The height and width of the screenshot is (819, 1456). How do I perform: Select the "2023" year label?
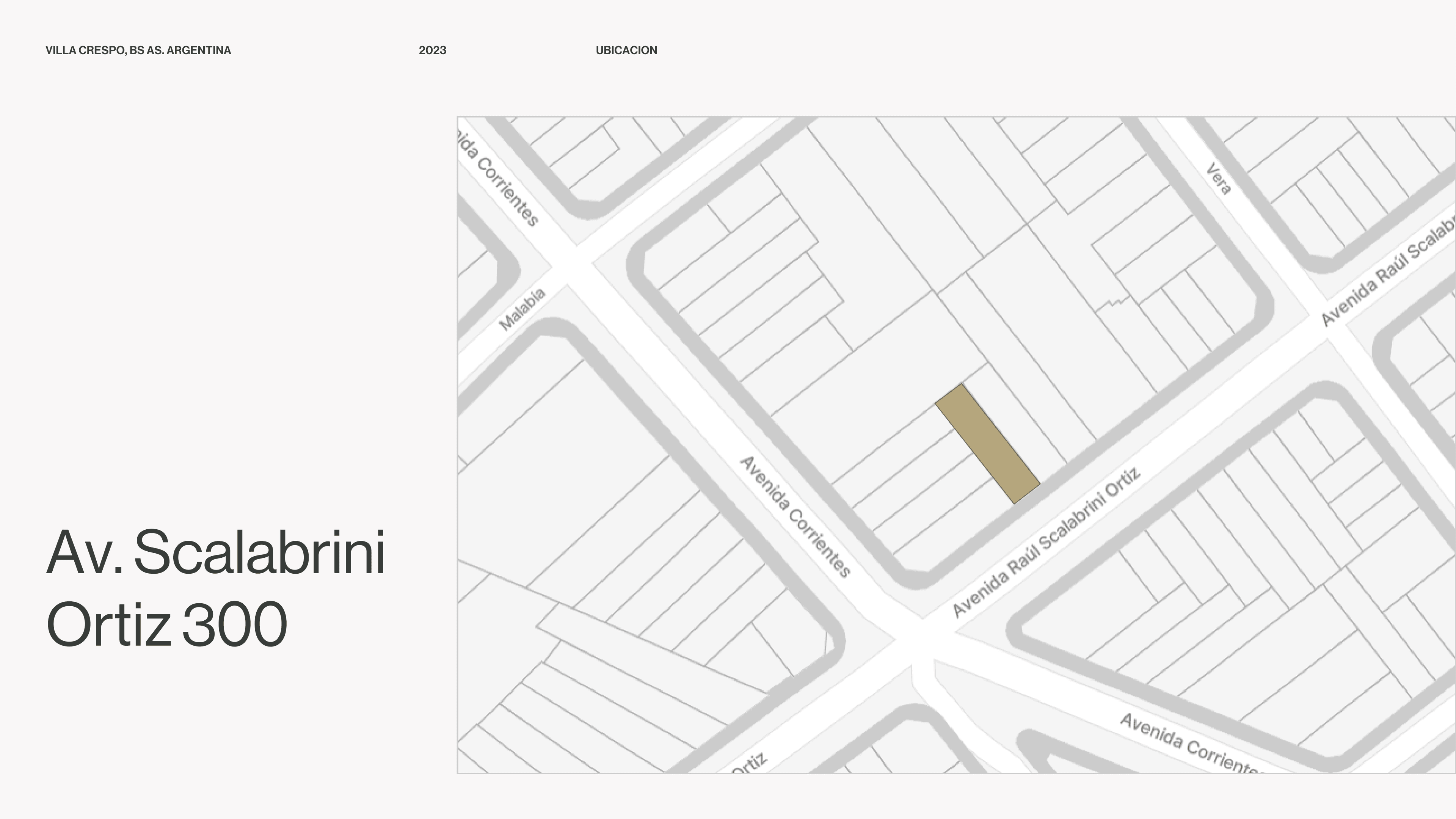click(432, 50)
